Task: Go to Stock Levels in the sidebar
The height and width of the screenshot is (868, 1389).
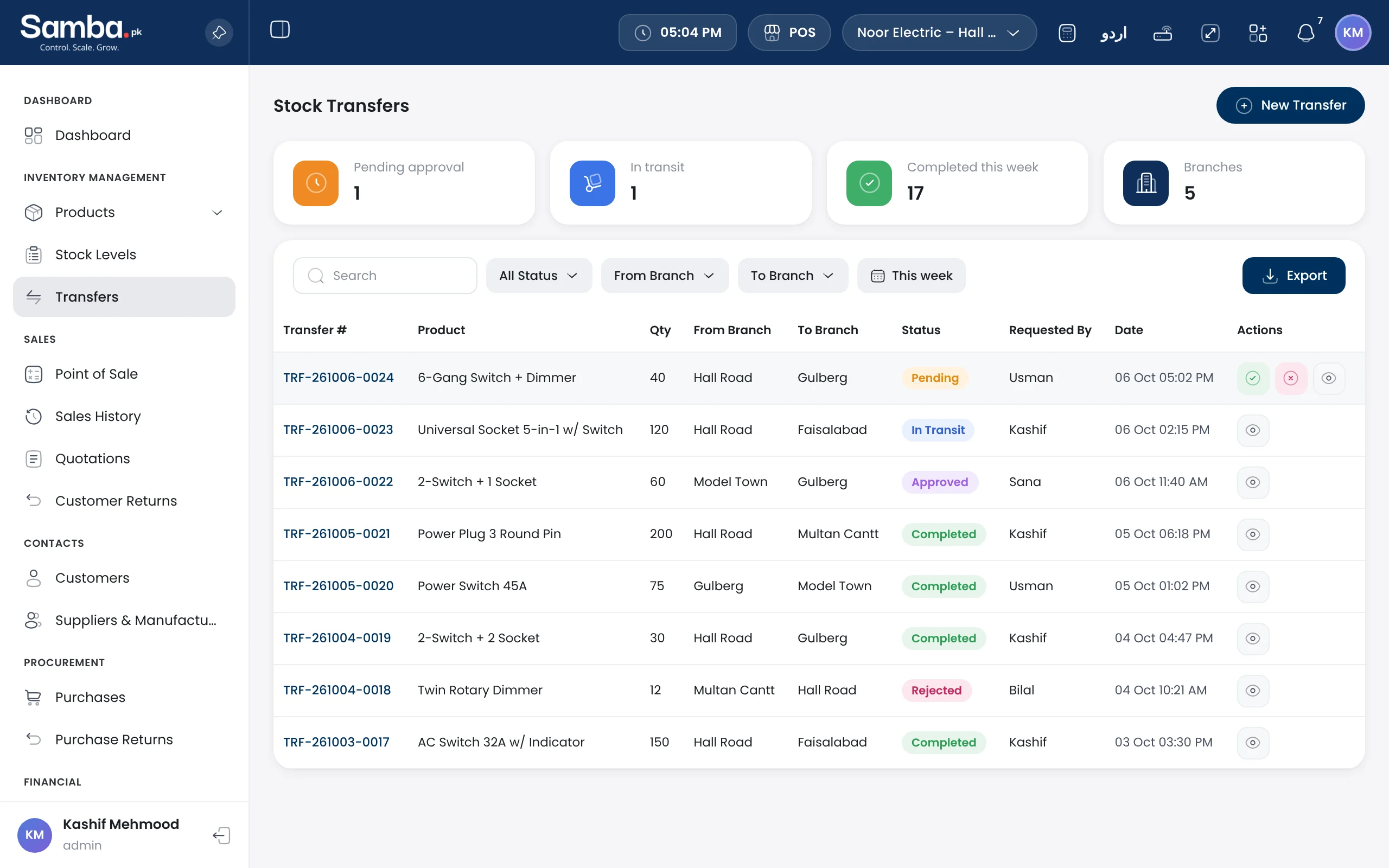Action: tap(124, 254)
